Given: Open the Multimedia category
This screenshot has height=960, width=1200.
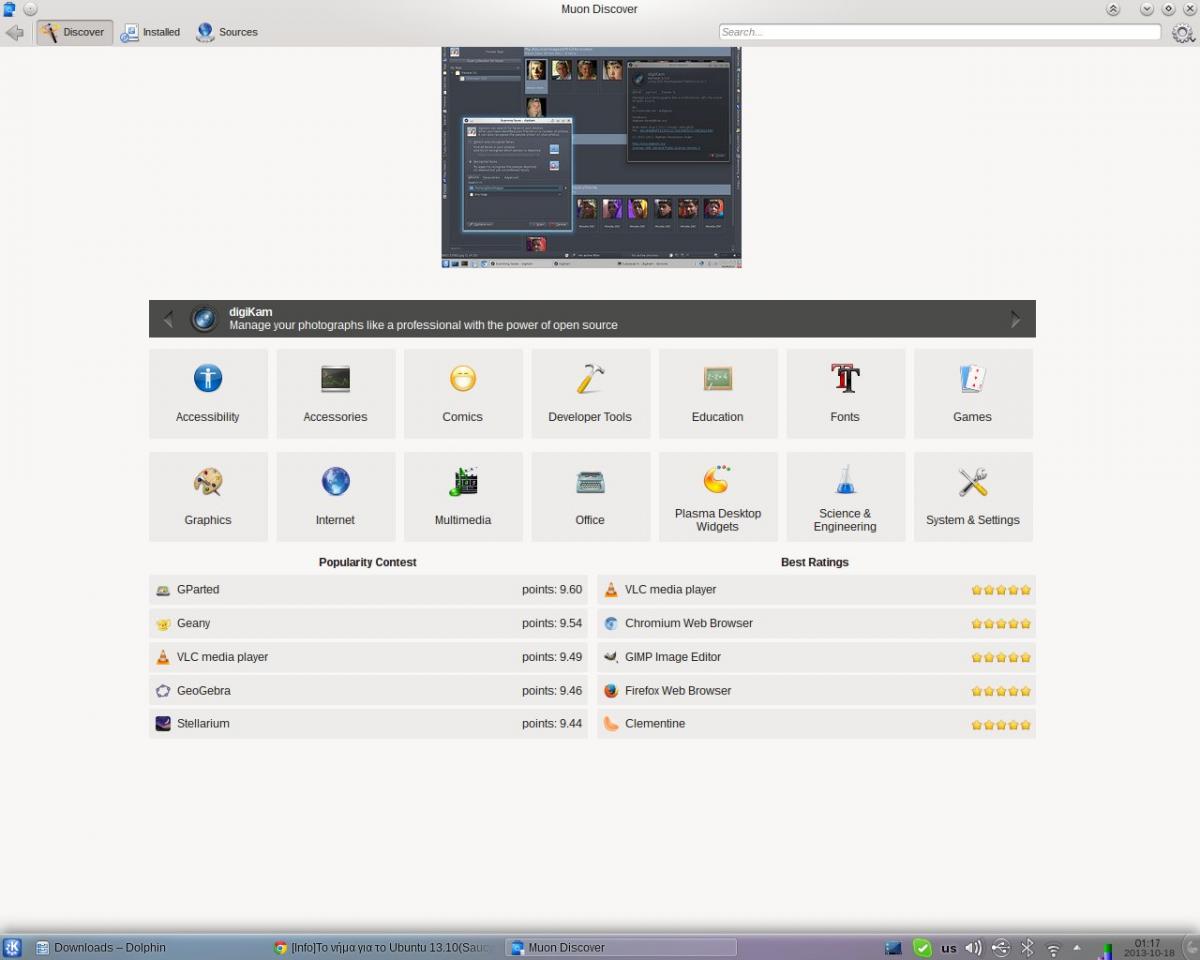Looking at the screenshot, I should (463, 497).
